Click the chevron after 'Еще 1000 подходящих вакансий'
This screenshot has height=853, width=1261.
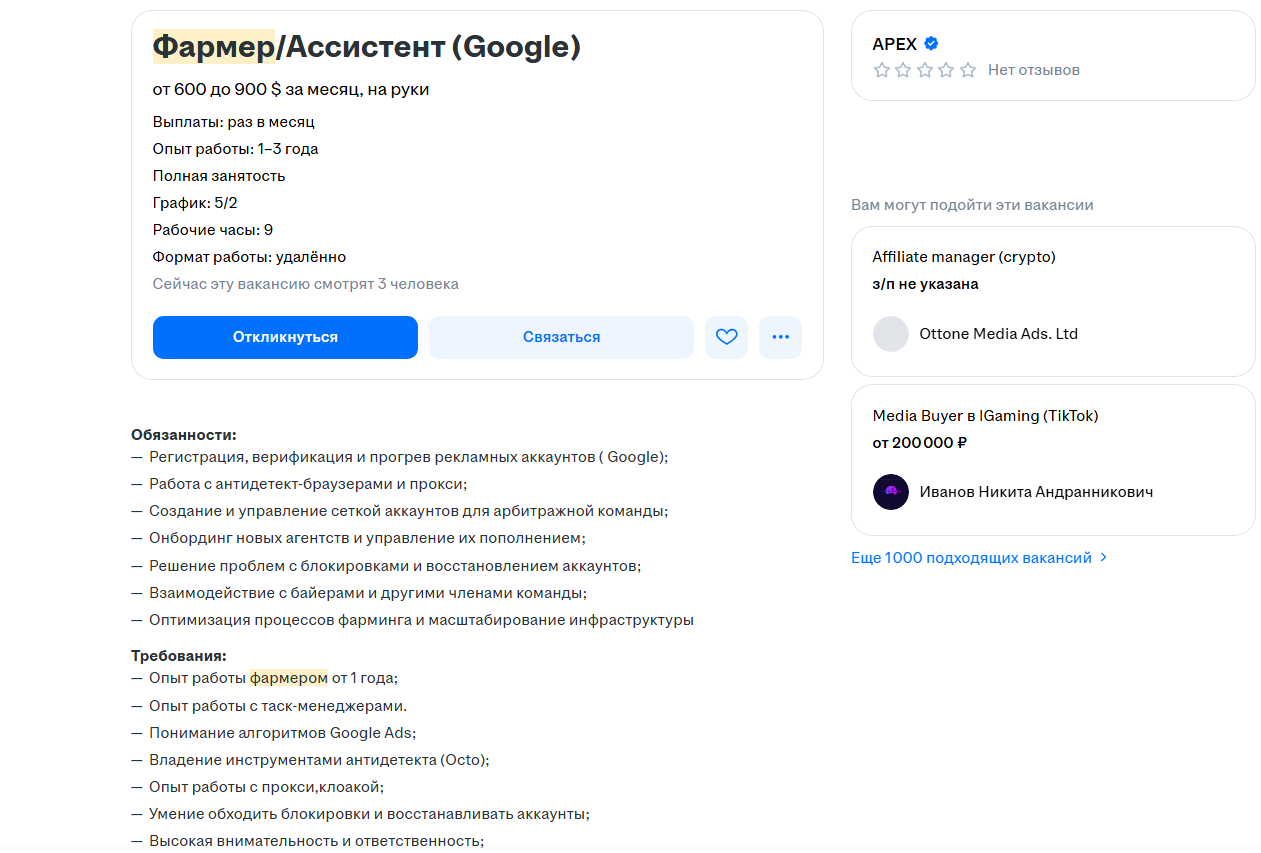1103,557
